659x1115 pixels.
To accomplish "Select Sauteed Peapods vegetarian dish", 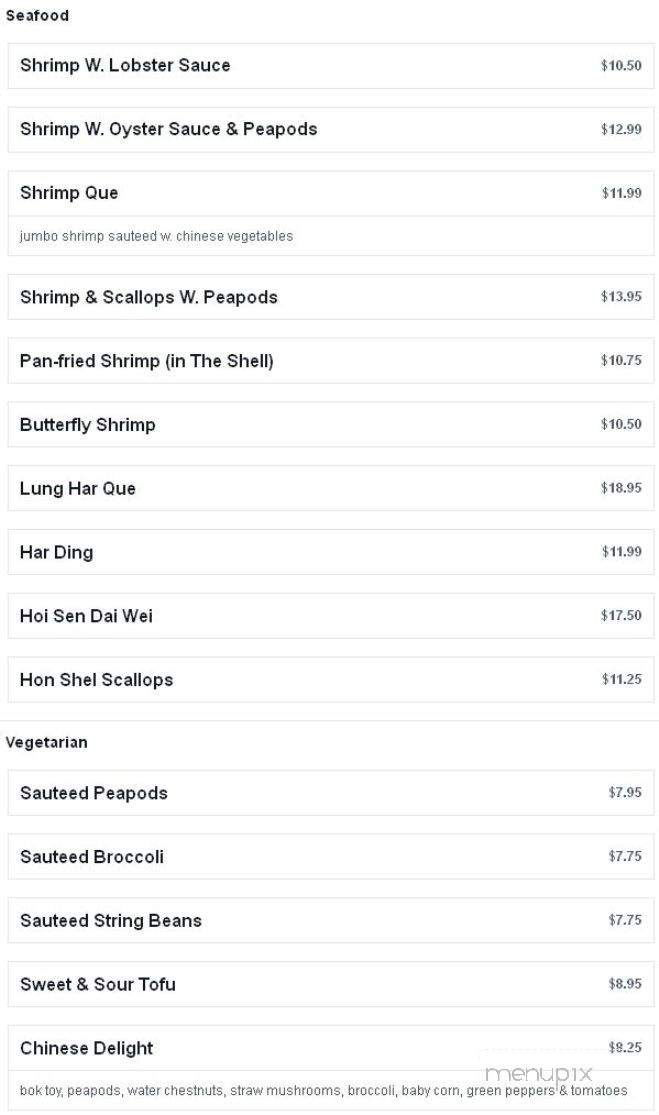I will pyautogui.click(x=331, y=793).
